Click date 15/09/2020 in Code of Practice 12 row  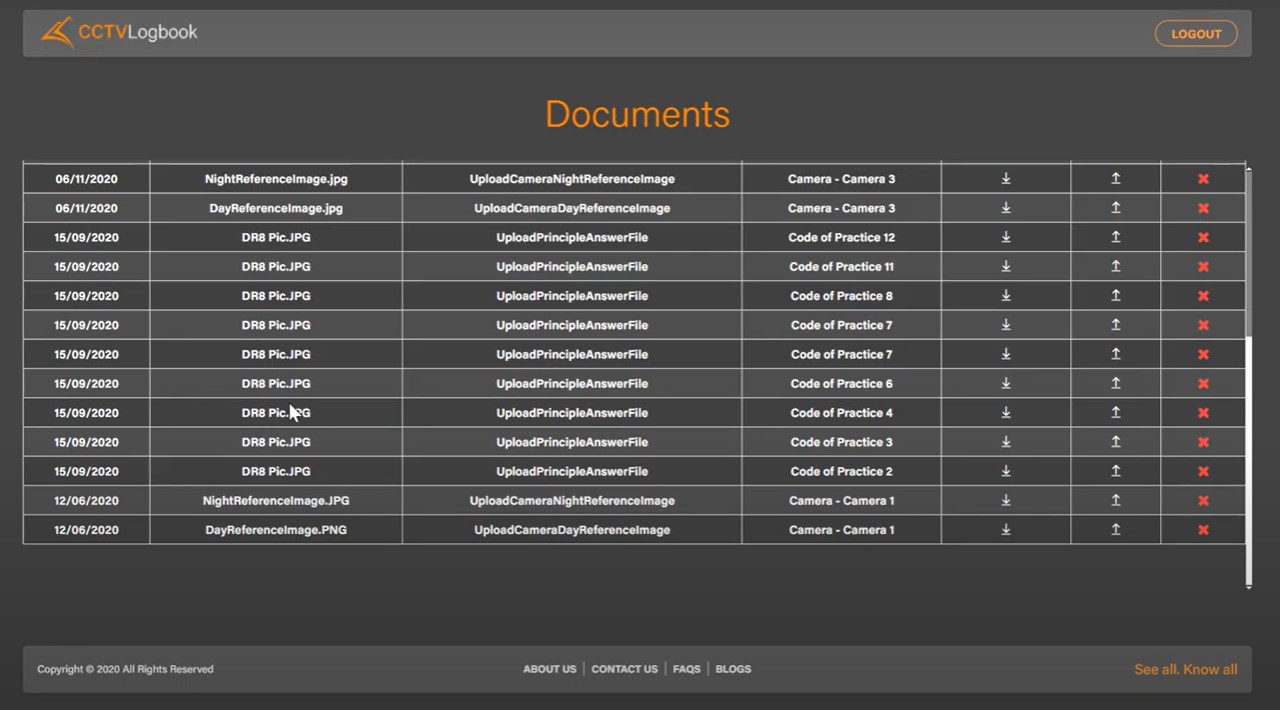click(87, 237)
